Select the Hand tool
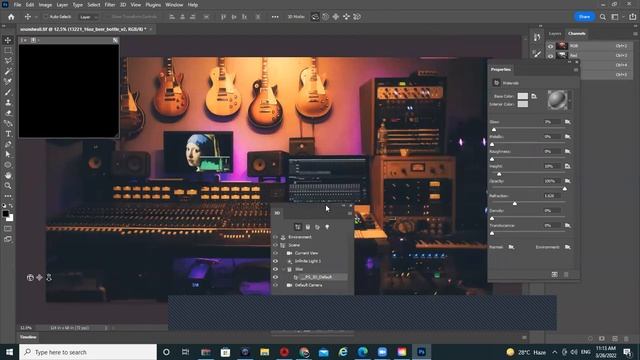This screenshot has width=640, height=360. [x=8, y=176]
